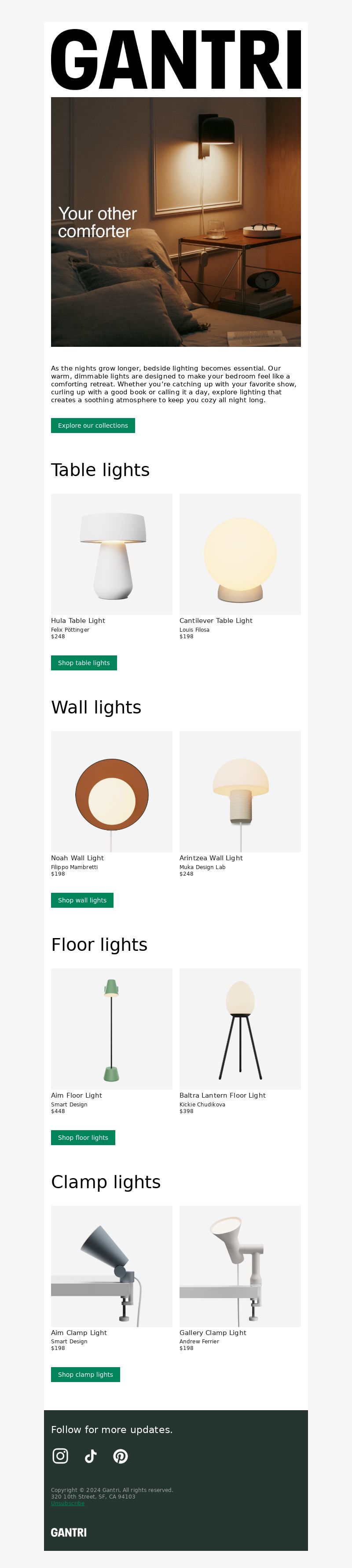Screen dimensions: 352x1568
Task: Open the Hula Table Light image
Action: pyautogui.click(x=111, y=554)
